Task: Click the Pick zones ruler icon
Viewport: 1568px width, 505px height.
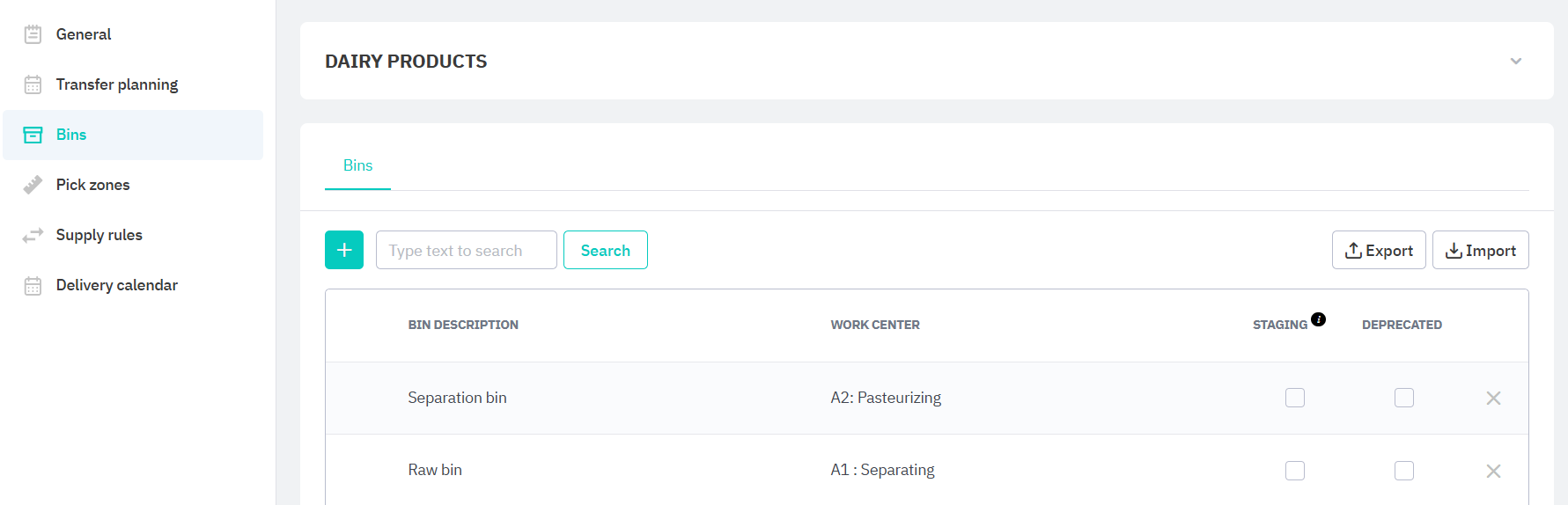Action: coord(33,185)
